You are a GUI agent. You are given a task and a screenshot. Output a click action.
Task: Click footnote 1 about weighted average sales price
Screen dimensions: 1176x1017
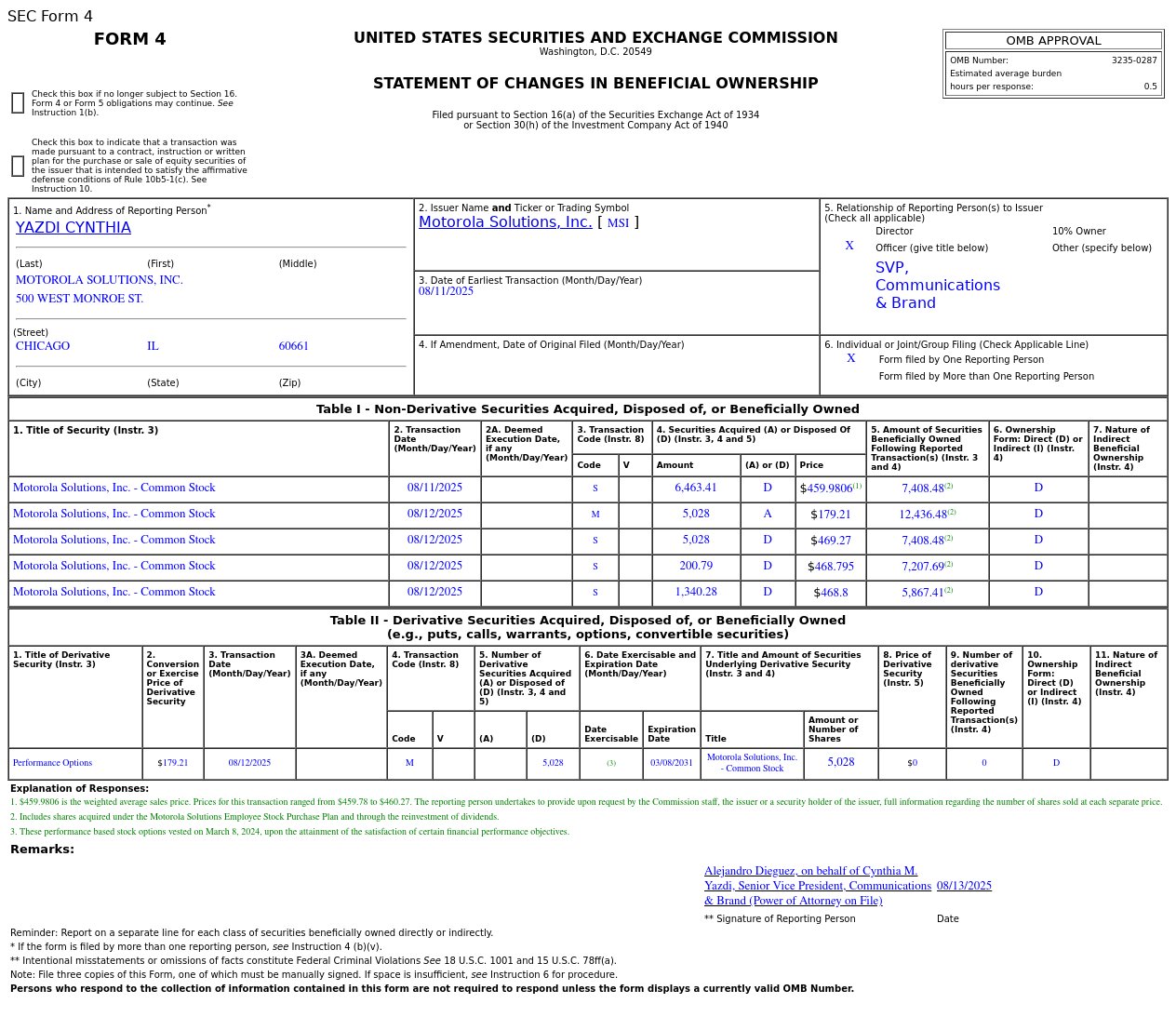click(586, 802)
